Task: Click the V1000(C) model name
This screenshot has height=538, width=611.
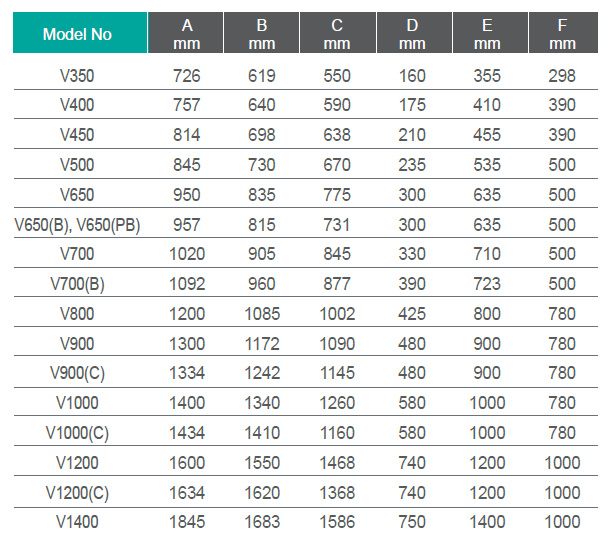Action: (x=77, y=433)
